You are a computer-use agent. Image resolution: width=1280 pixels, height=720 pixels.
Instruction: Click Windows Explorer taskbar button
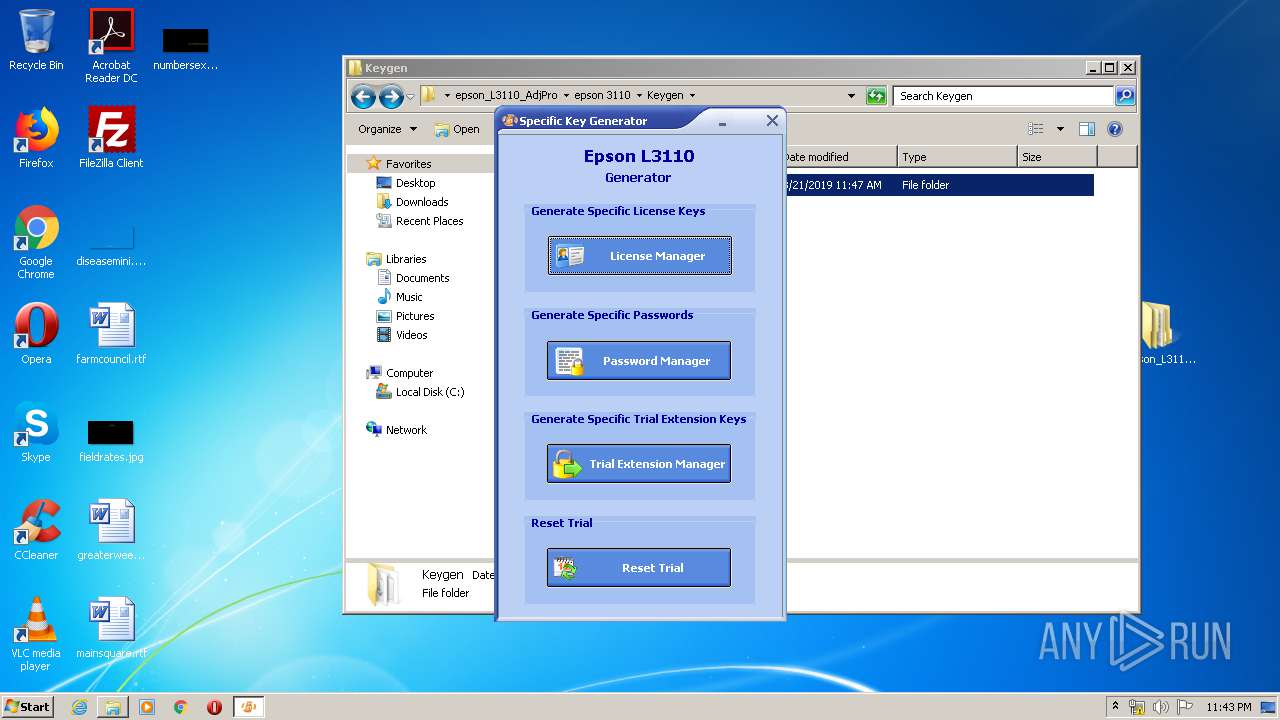[113, 706]
